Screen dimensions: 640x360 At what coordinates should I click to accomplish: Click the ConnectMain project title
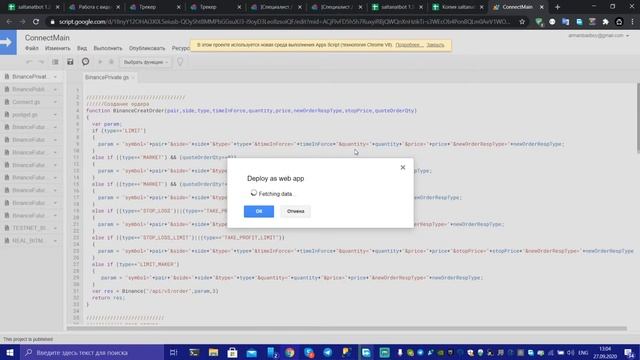[47, 38]
